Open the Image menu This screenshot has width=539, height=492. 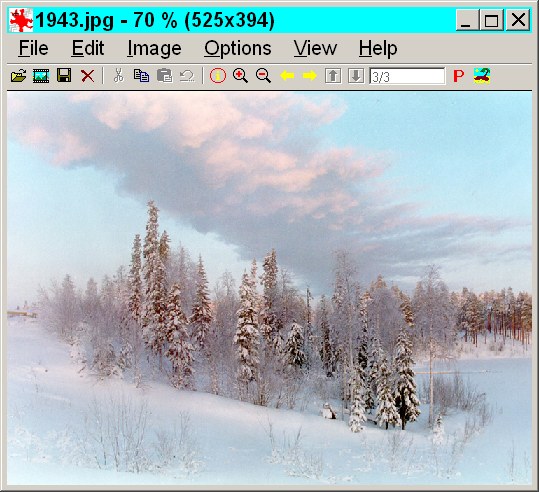click(x=154, y=48)
